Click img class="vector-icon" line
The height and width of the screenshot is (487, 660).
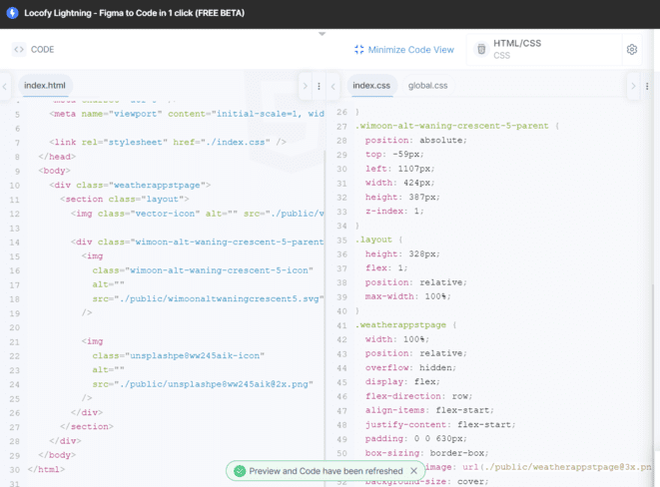(x=197, y=213)
